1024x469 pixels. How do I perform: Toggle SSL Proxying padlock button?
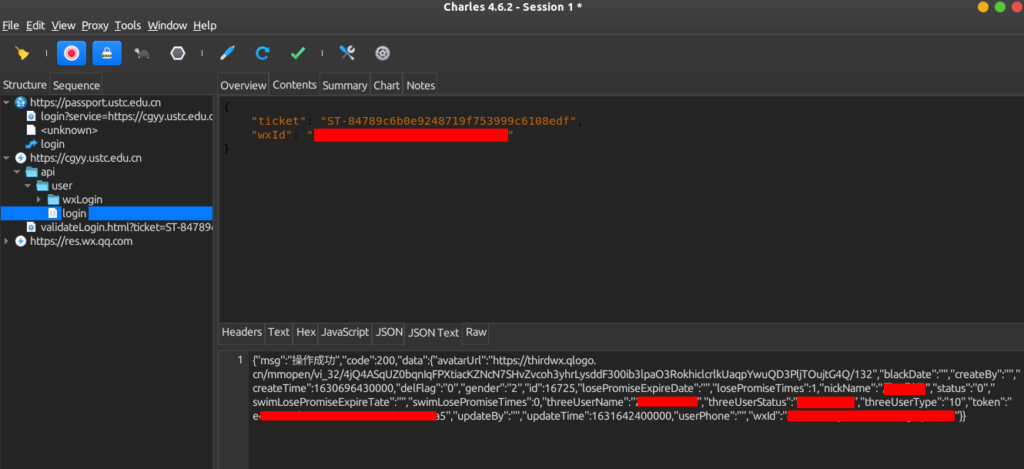(108, 53)
